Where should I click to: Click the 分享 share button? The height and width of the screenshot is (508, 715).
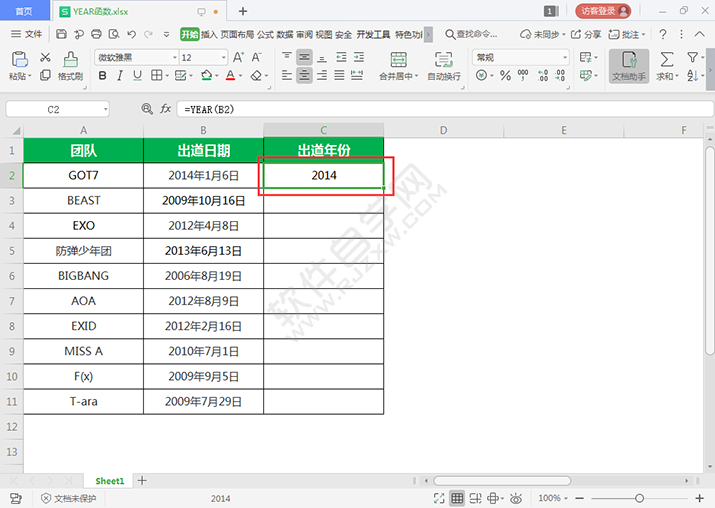586,34
